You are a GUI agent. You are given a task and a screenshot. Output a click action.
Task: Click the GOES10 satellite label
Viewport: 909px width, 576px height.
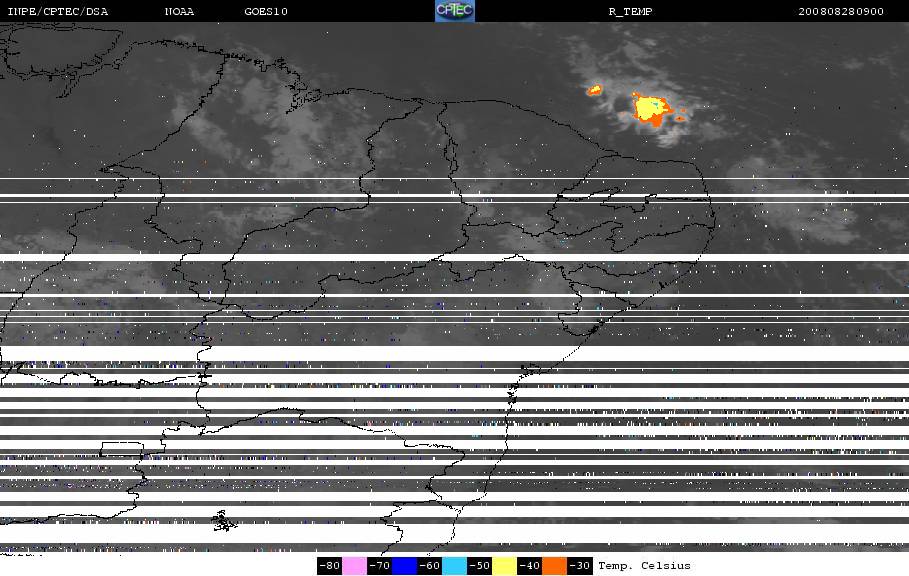pyautogui.click(x=266, y=12)
